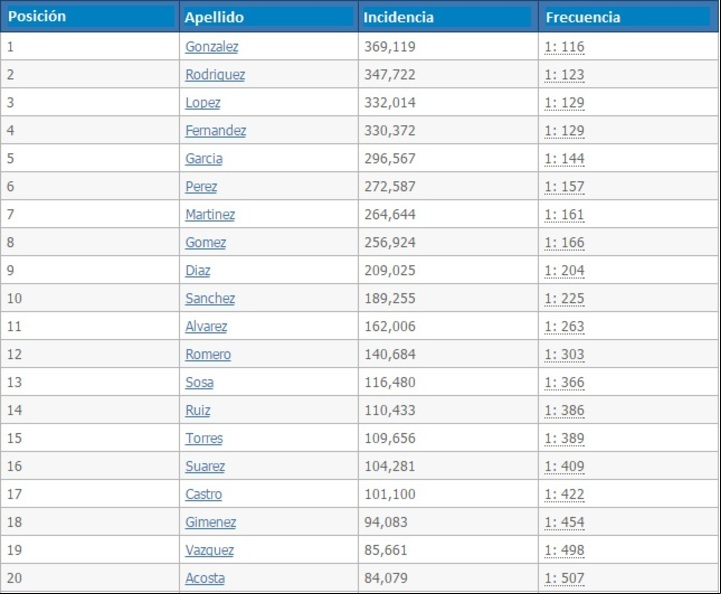
Task: Click the Martinez surname link
Action: pyautogui.click(x=210, y=214)
